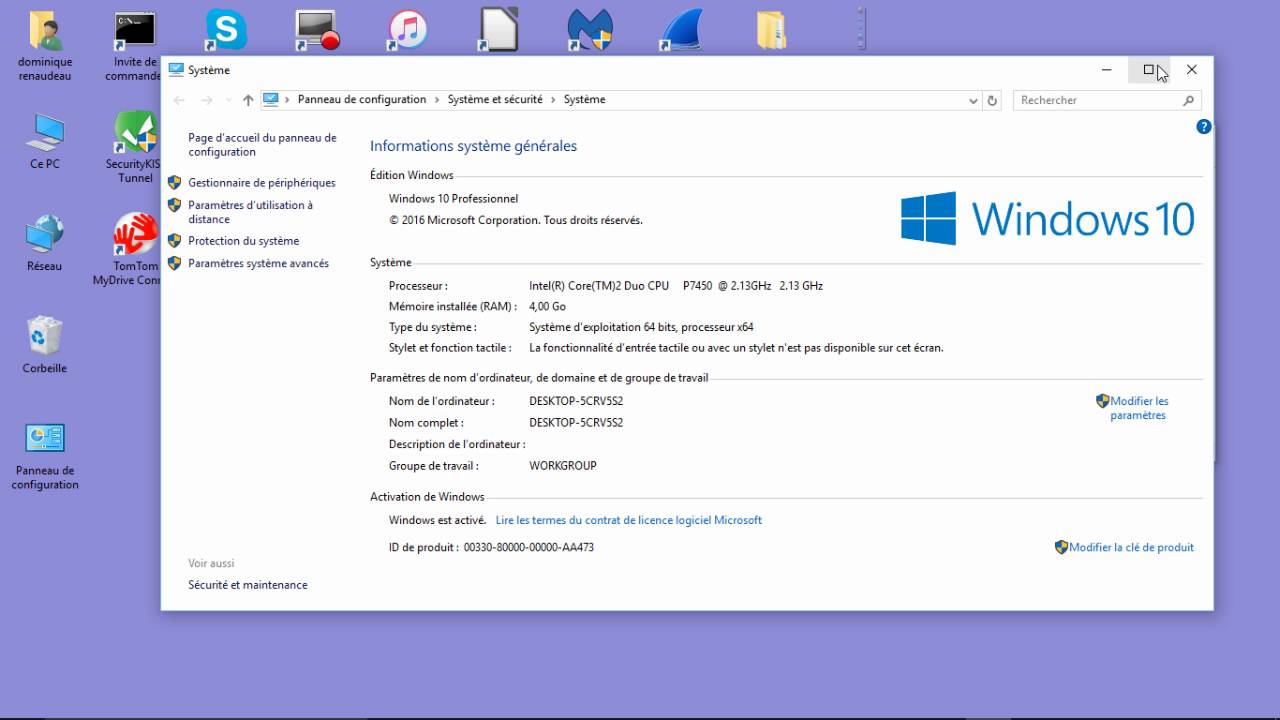This screenshot has width=1280, height=720.
Task: Refresh the Système page
Action: 992,100
